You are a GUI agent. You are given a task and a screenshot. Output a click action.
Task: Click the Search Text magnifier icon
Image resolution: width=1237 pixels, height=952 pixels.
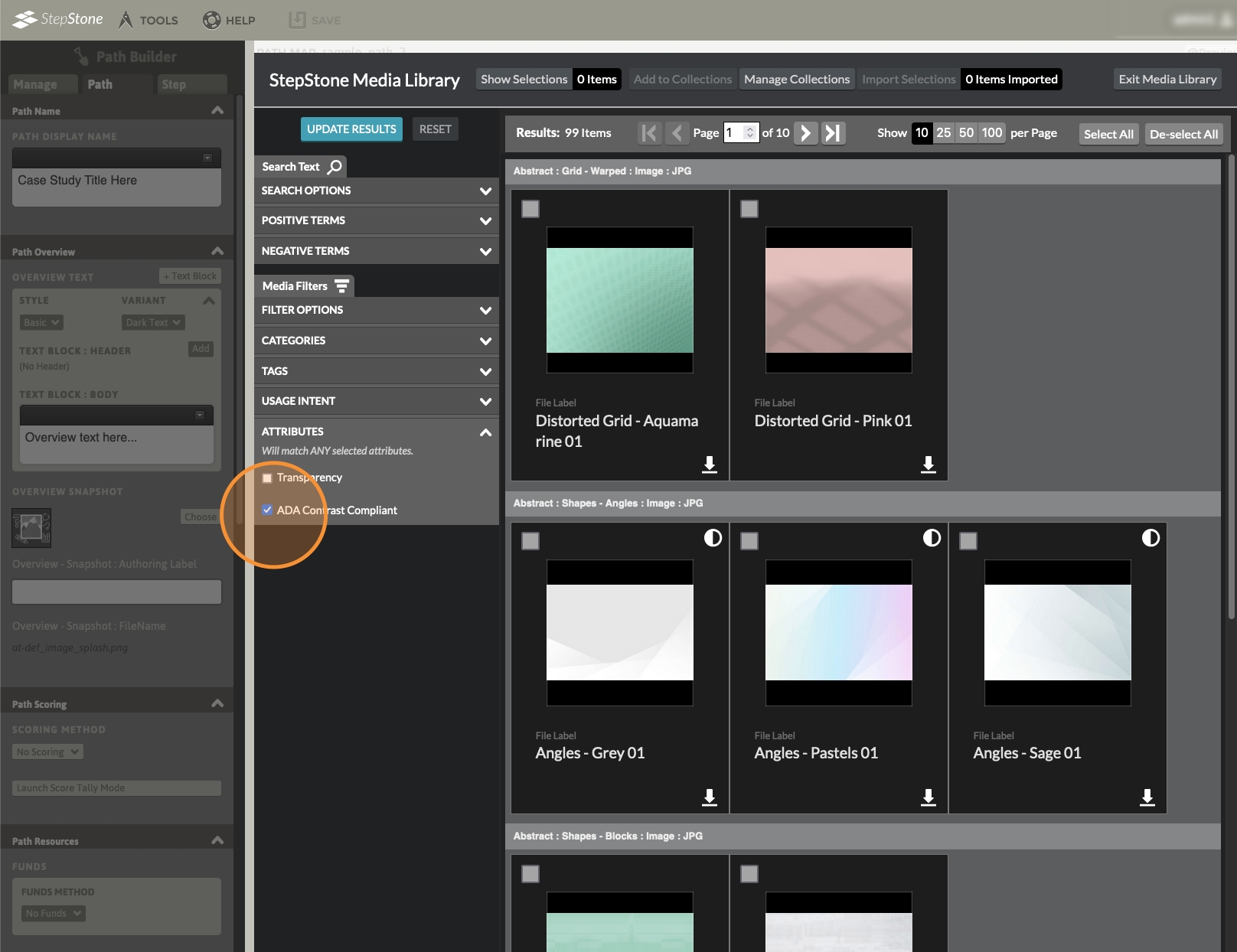click(x=335, y=167)
